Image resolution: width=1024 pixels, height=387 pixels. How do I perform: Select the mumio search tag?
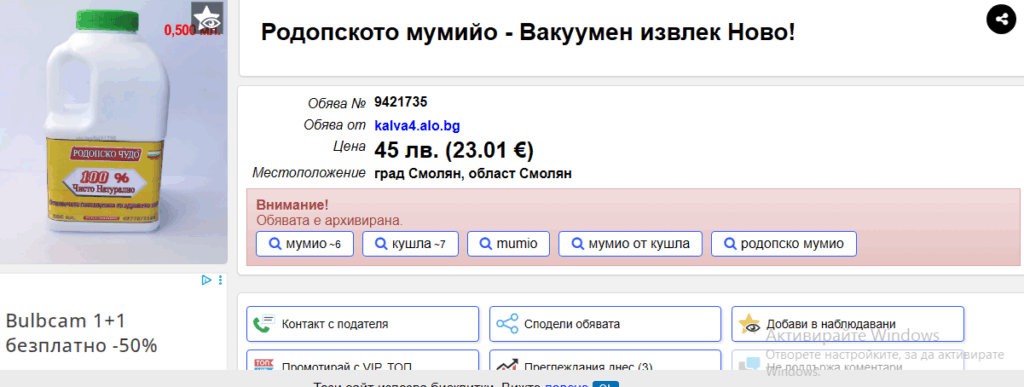tap(509, 244)
